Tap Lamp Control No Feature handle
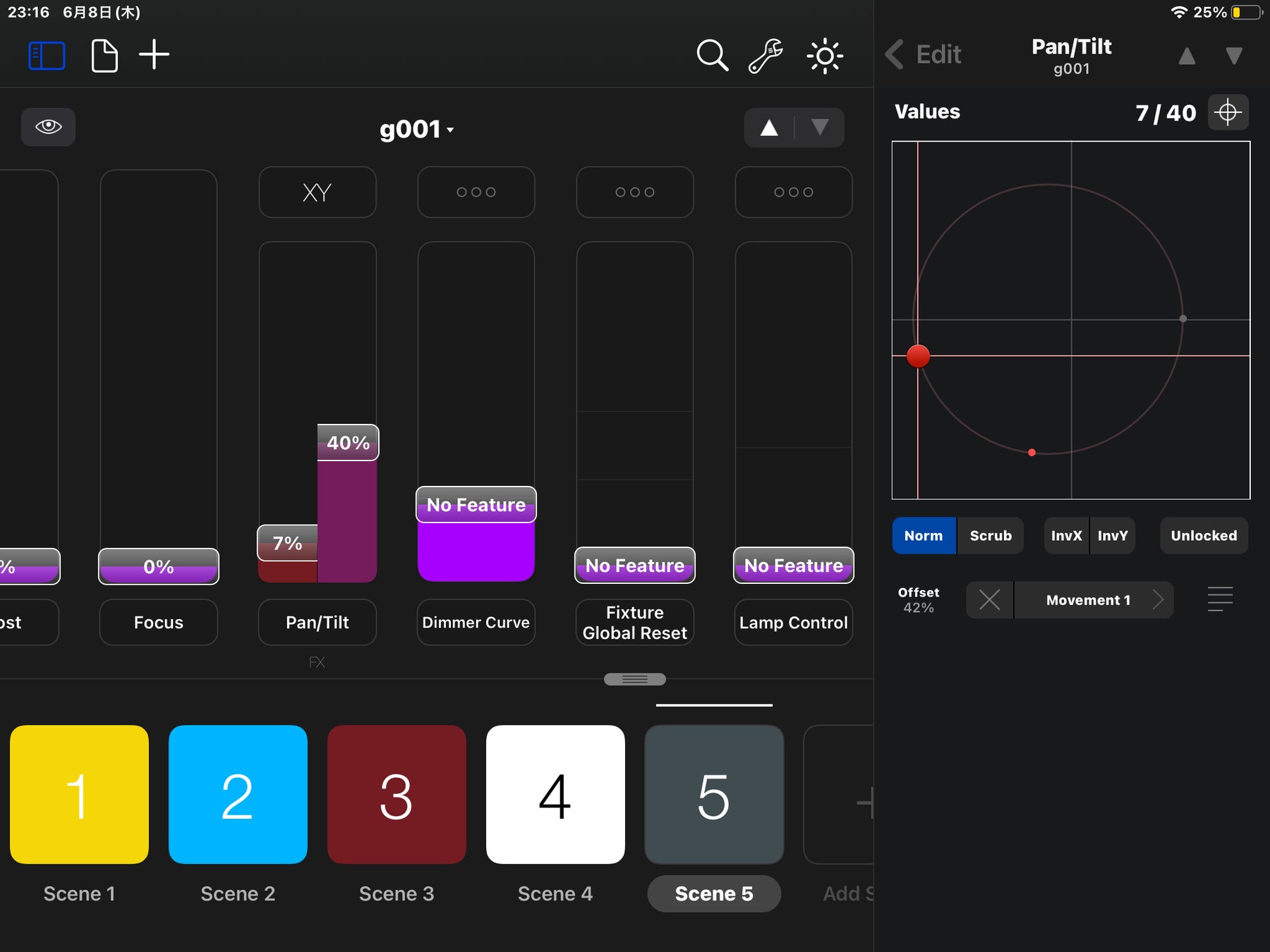The image size is (1270, 952). [794, 566]
